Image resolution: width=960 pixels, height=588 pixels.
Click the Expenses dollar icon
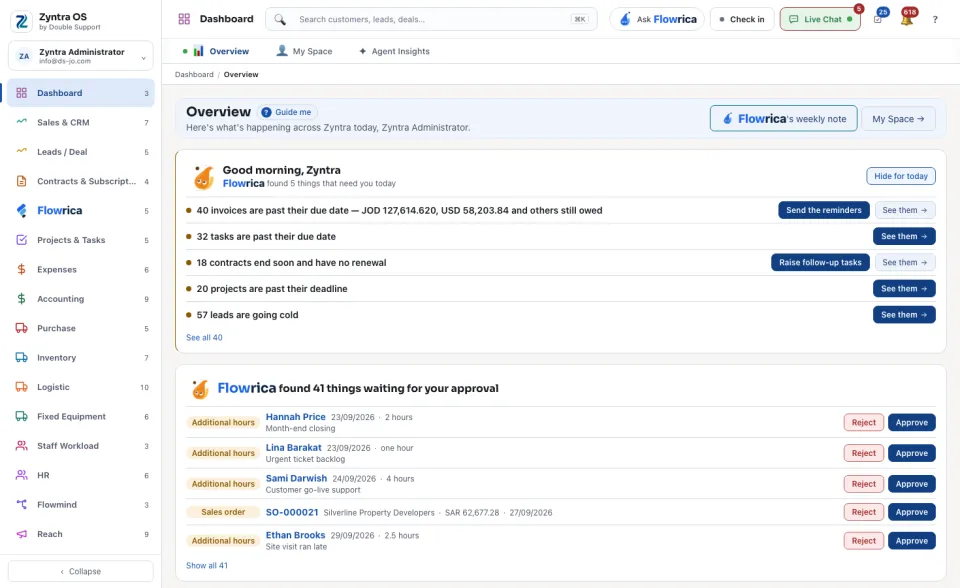(21, 270)
